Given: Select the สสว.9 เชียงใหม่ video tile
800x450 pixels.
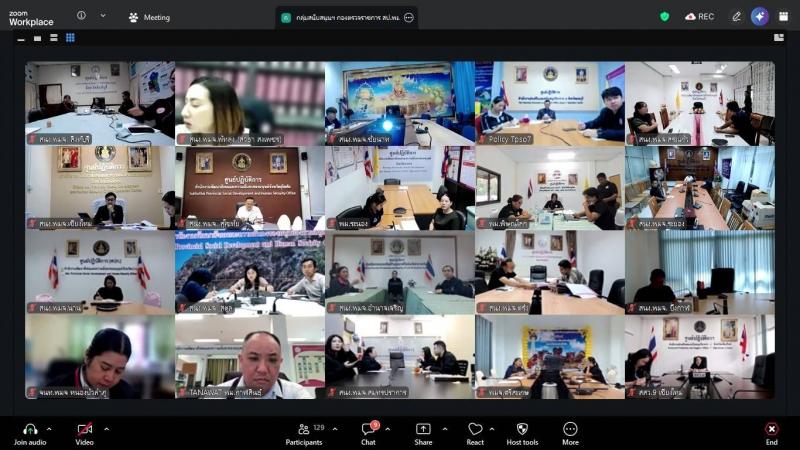Looking at the screenshot, I should (x=700, y=357).
